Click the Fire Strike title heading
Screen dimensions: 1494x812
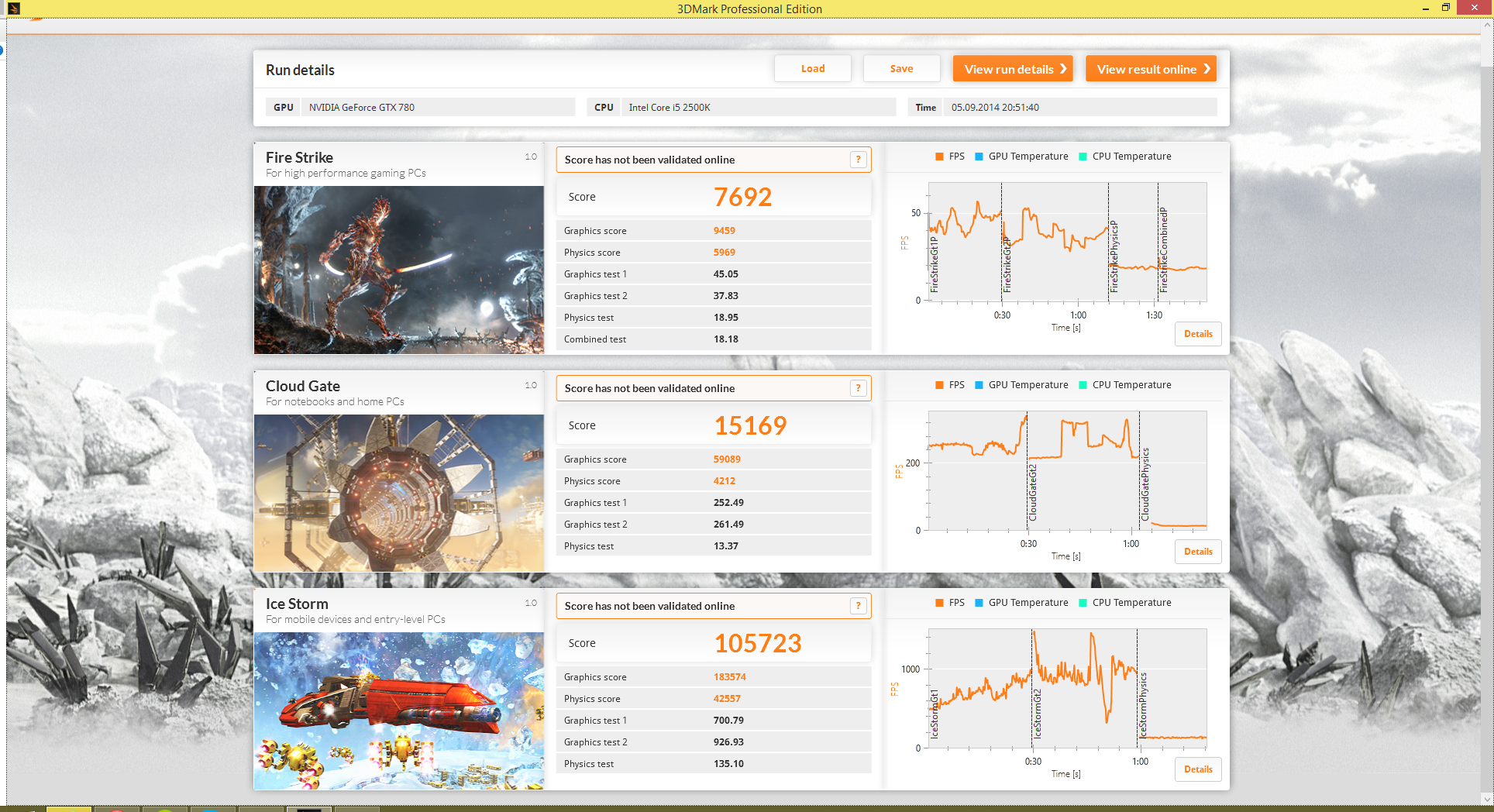(x=299, y=157)
